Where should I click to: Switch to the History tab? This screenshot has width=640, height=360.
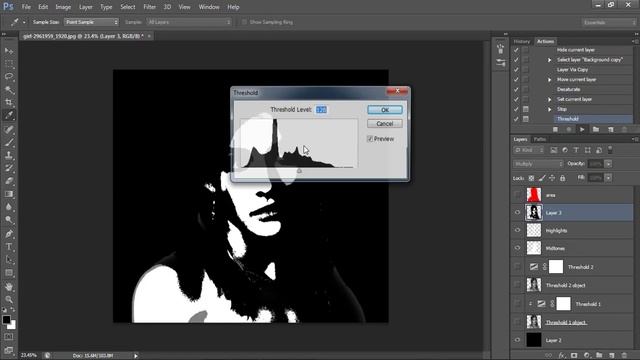[x=522, y=42]
